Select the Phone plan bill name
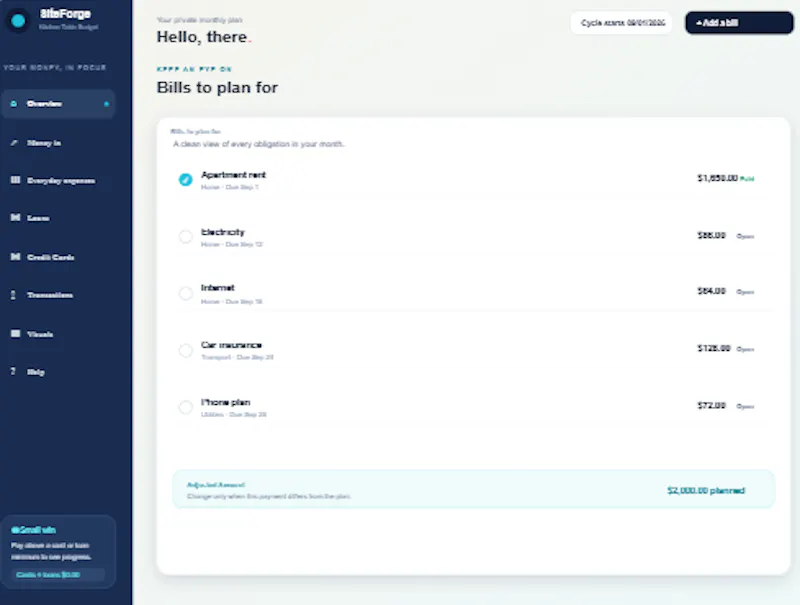 coord(226,402)
